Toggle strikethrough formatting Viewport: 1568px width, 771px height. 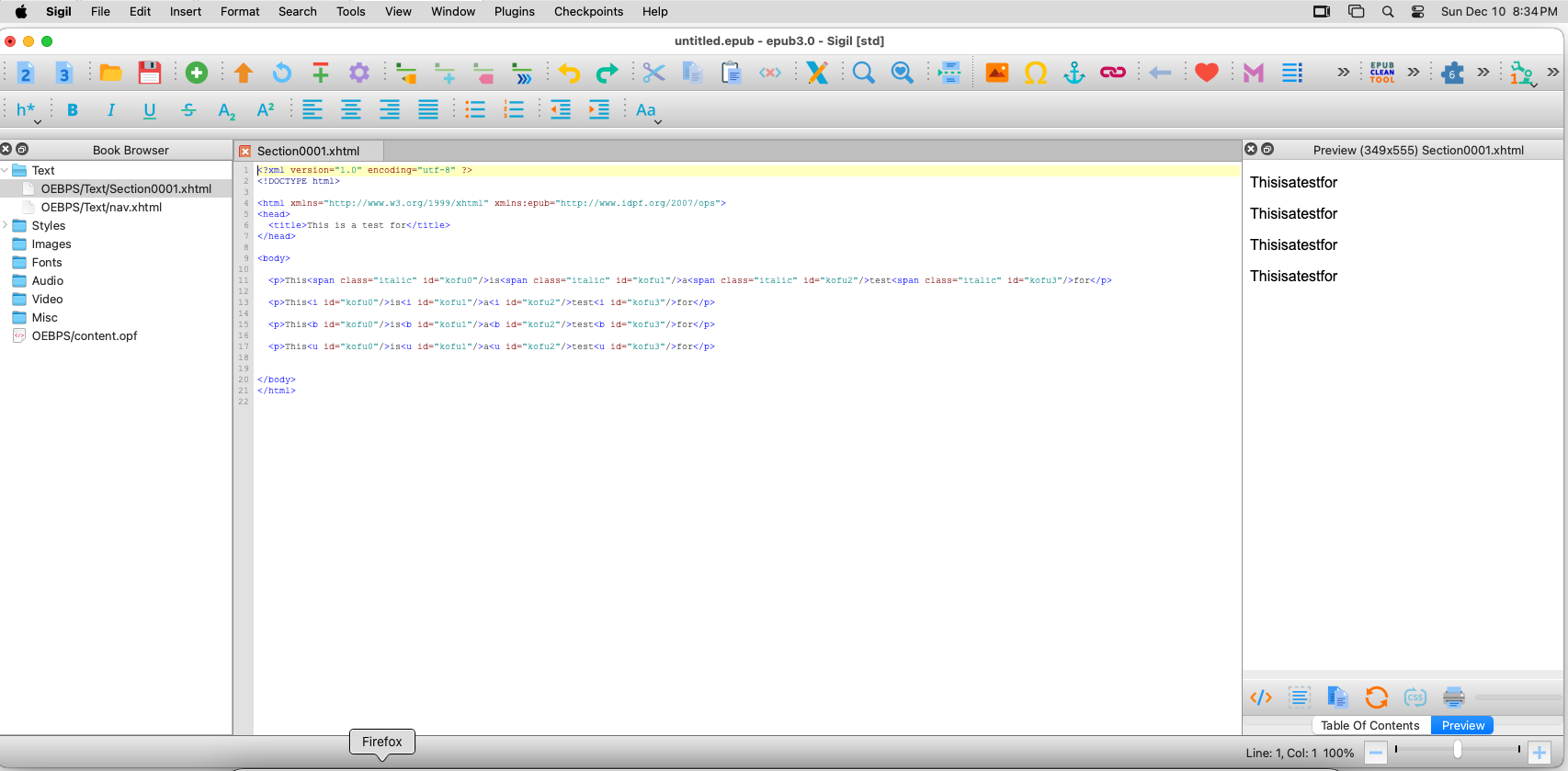click(x=188, y=110)
